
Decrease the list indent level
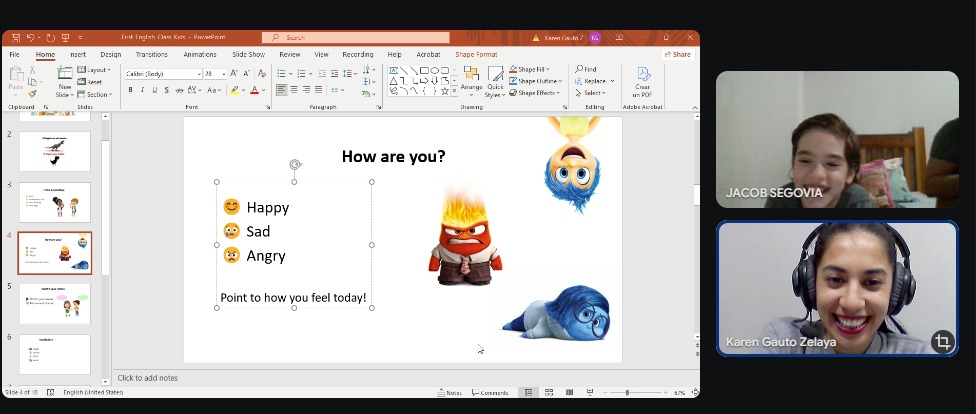pos(323,73)
